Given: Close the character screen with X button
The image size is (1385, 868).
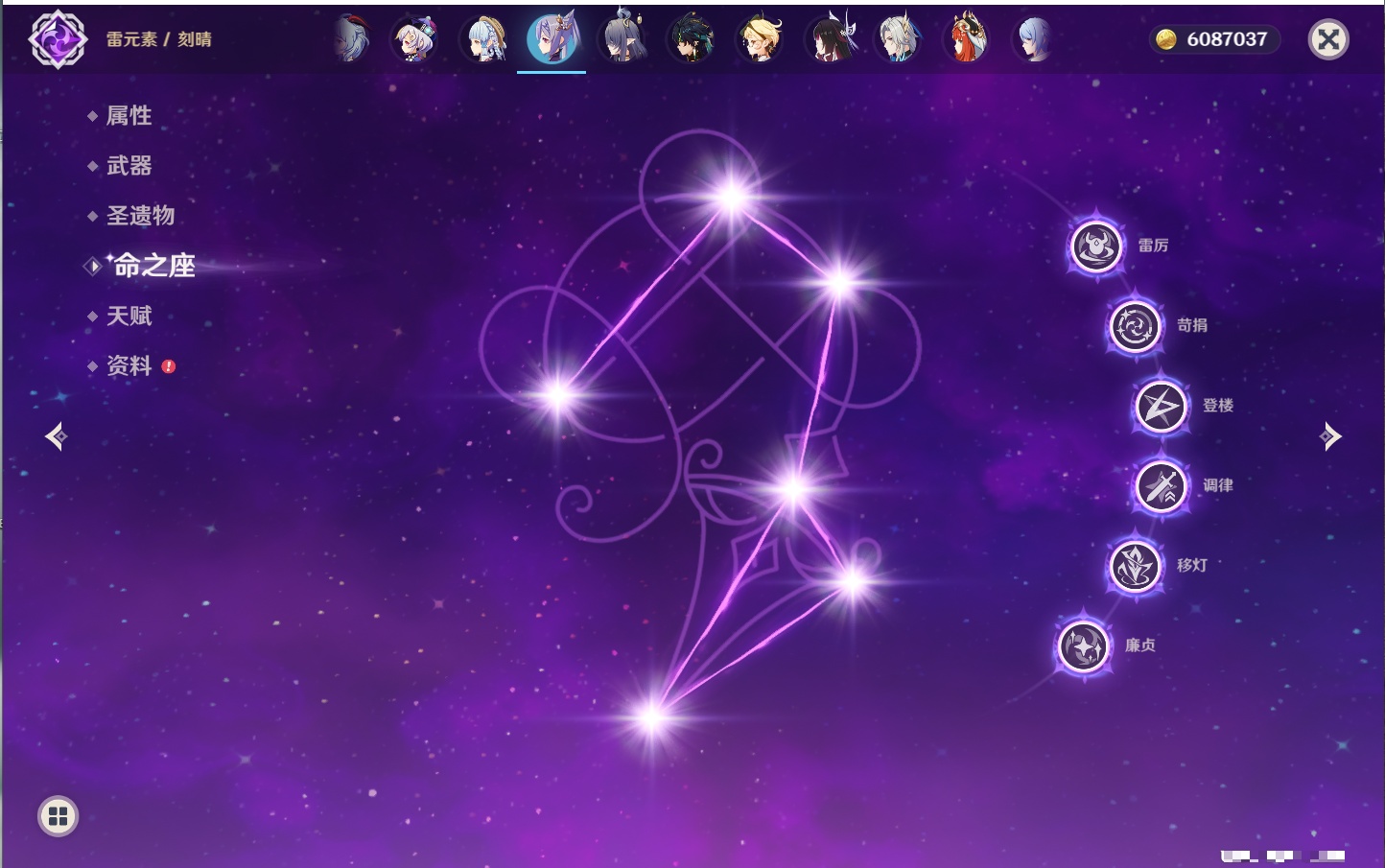Looking at the screenshot, I should (x=1328, y=39).
